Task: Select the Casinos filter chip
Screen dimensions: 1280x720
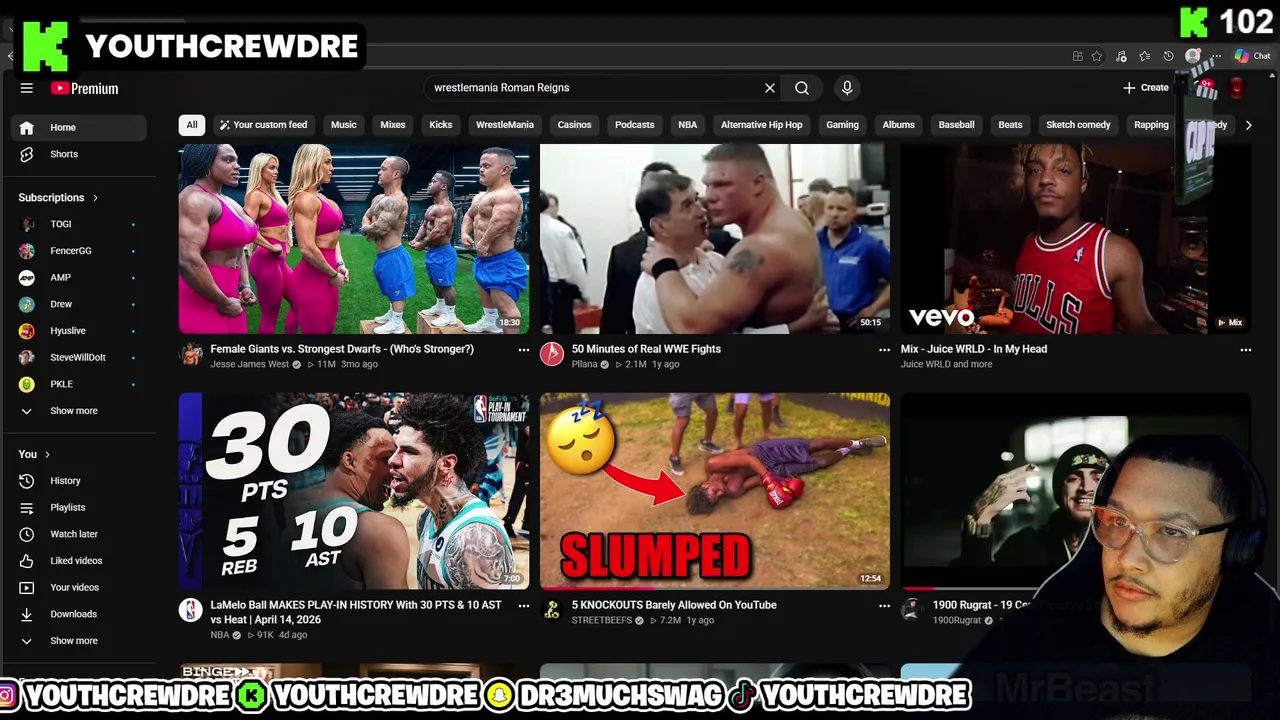Action: click(574, 125)
